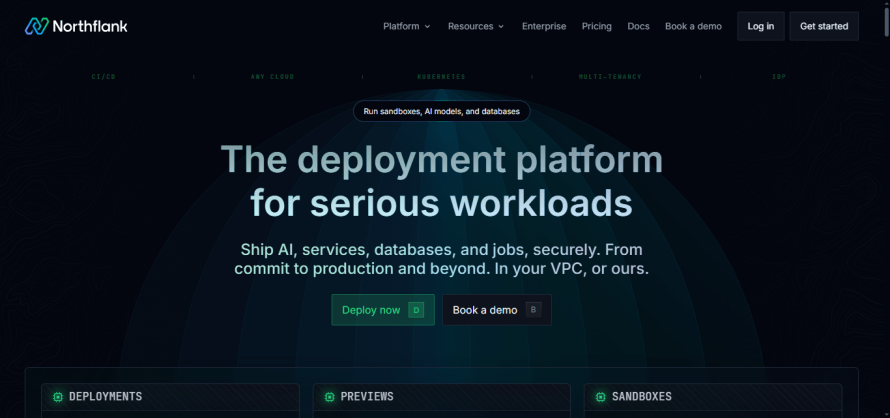Click the Northflank brand name text
Viewport: 890px width, 418px height.
coord(90,26)
